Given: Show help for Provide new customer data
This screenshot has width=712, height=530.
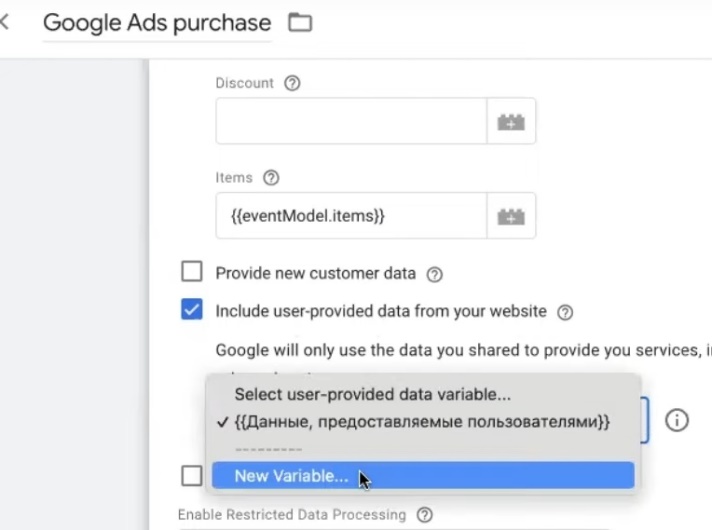Looking at the screenshot, I should click(434, 274).
